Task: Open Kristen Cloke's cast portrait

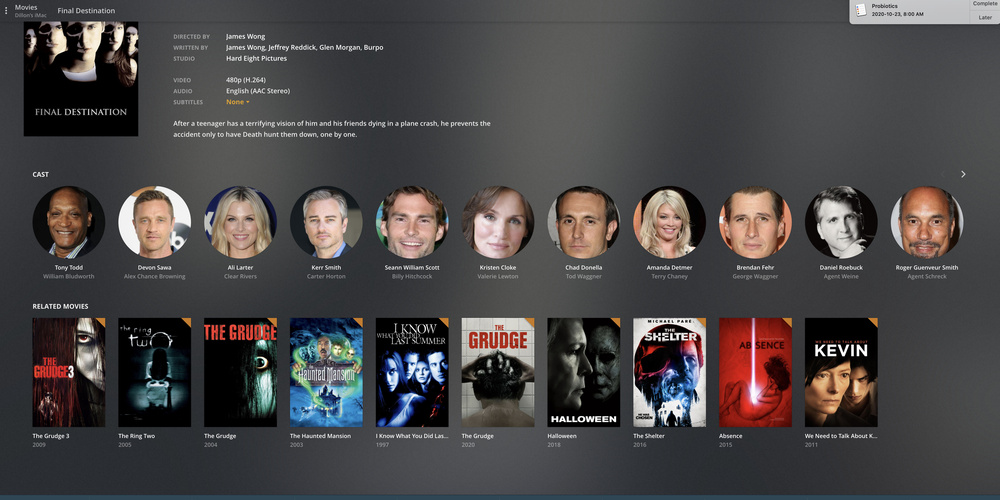Action: pos(498,222)
